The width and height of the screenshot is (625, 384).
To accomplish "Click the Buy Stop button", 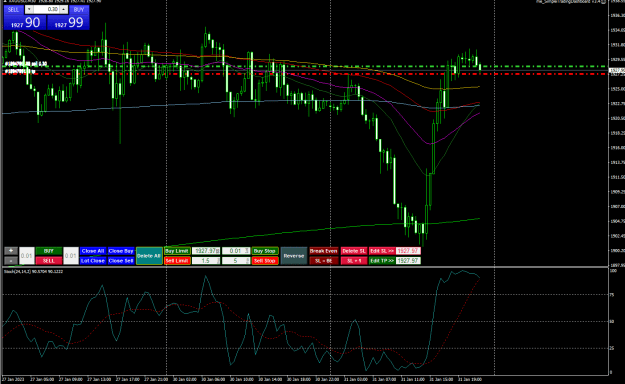I will pos(265,251).
